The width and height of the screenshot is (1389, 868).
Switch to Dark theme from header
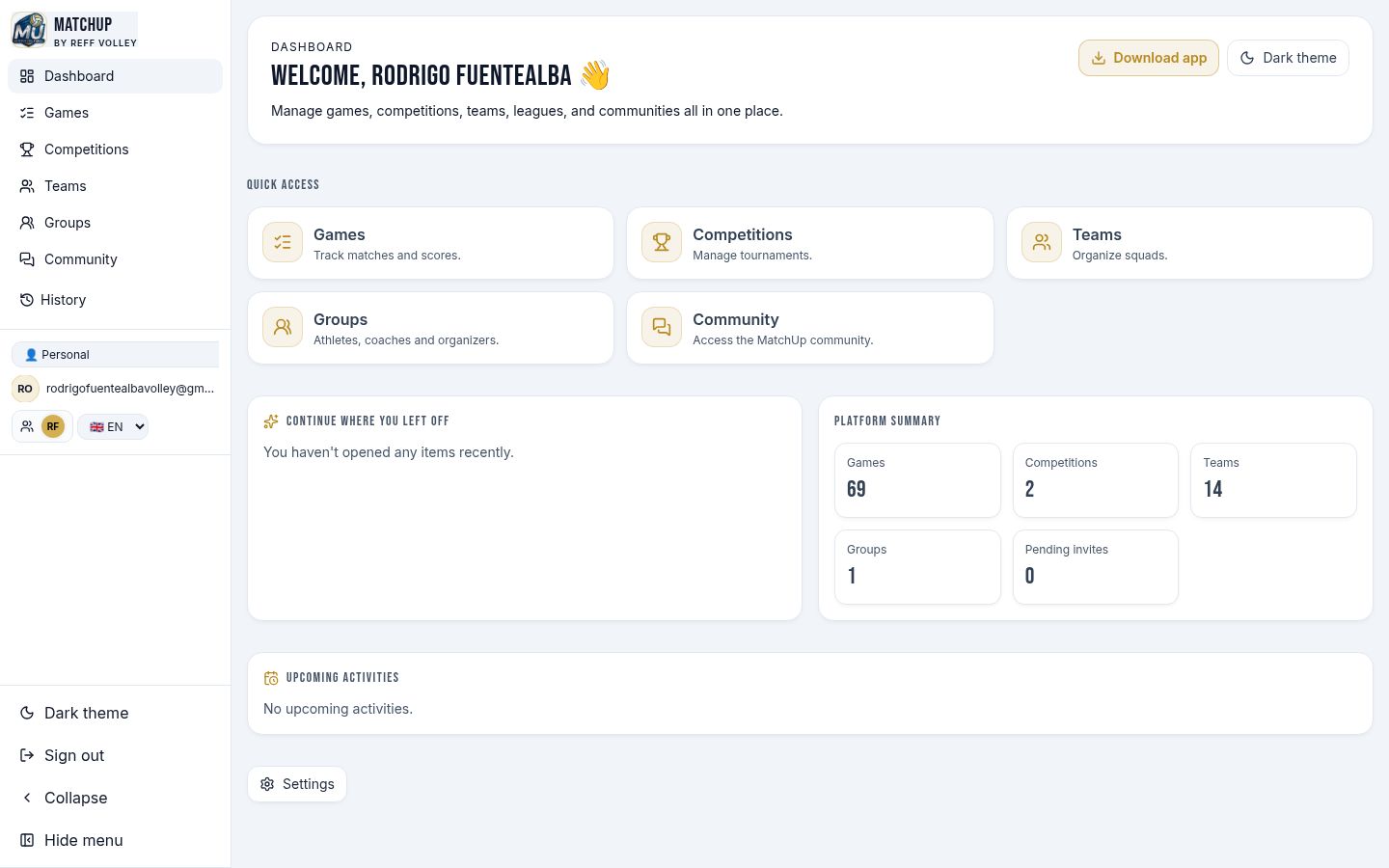pyautogui.click(x=1288, y=58)
